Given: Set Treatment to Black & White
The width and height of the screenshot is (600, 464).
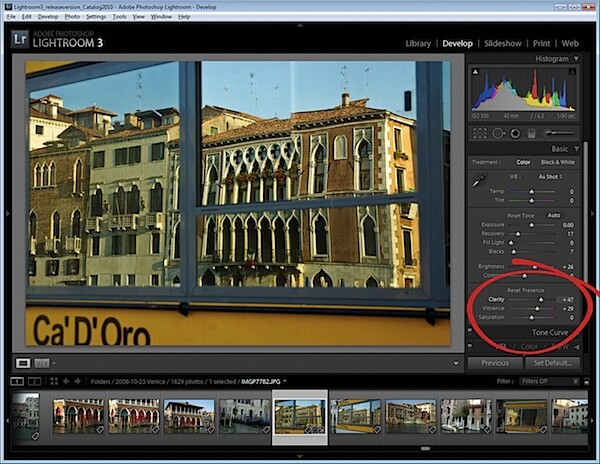Looking at the screenshot, I should (558, 162).
